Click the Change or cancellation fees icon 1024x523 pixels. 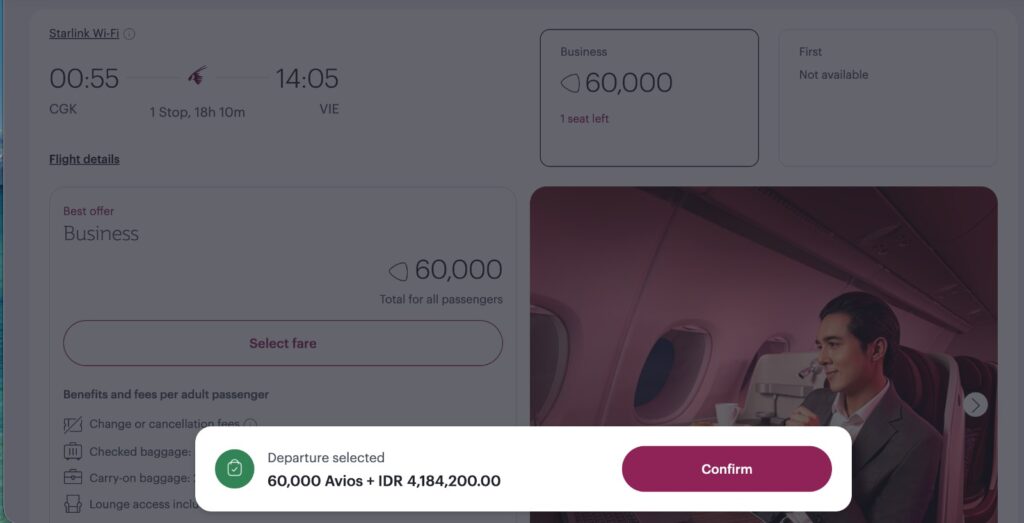[x=72, y=424]
